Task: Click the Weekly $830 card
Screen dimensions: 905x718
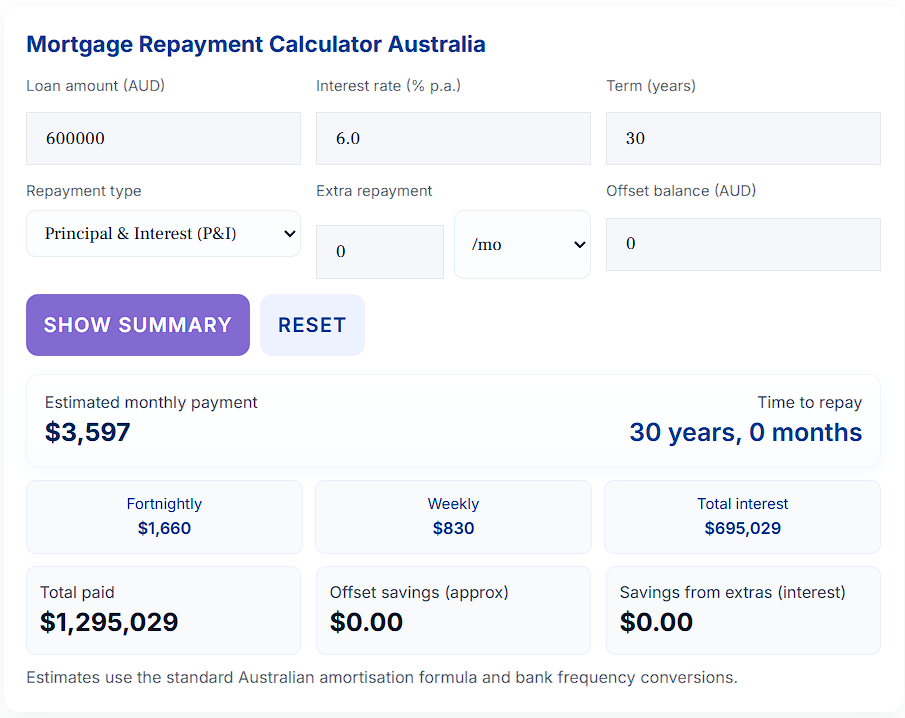Action: click(453, 517)
